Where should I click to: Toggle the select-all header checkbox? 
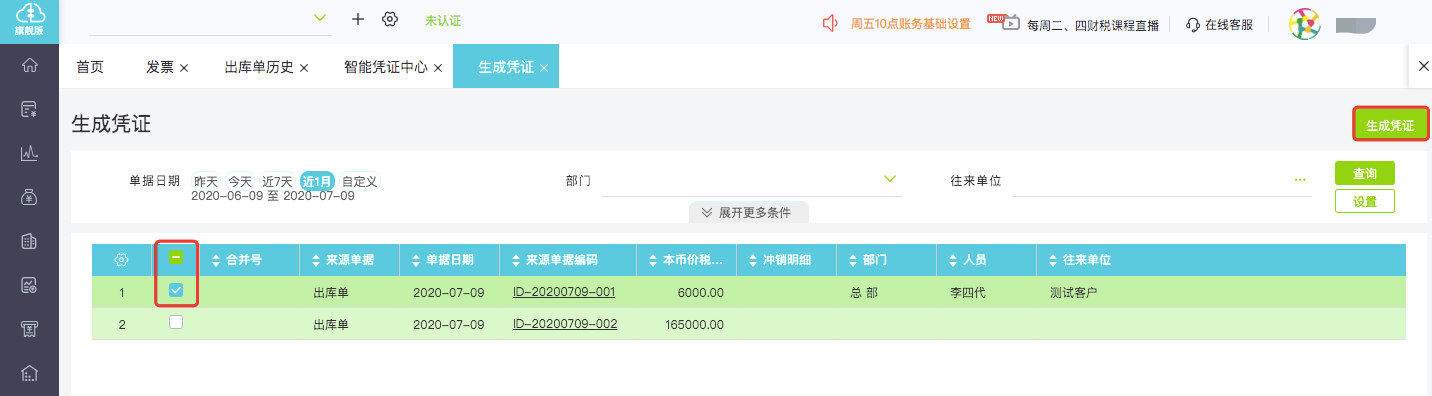[x=176, y=257]
